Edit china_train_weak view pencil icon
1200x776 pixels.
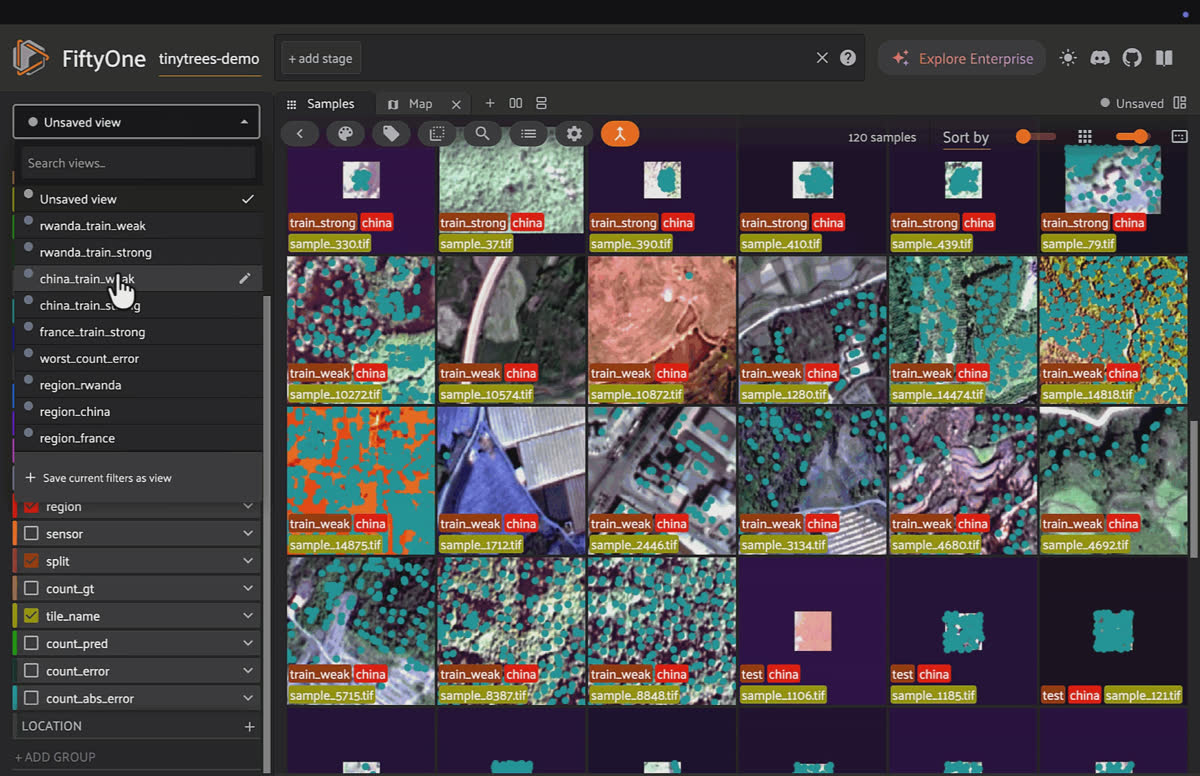pyautogui.click(x=245, y=279)
